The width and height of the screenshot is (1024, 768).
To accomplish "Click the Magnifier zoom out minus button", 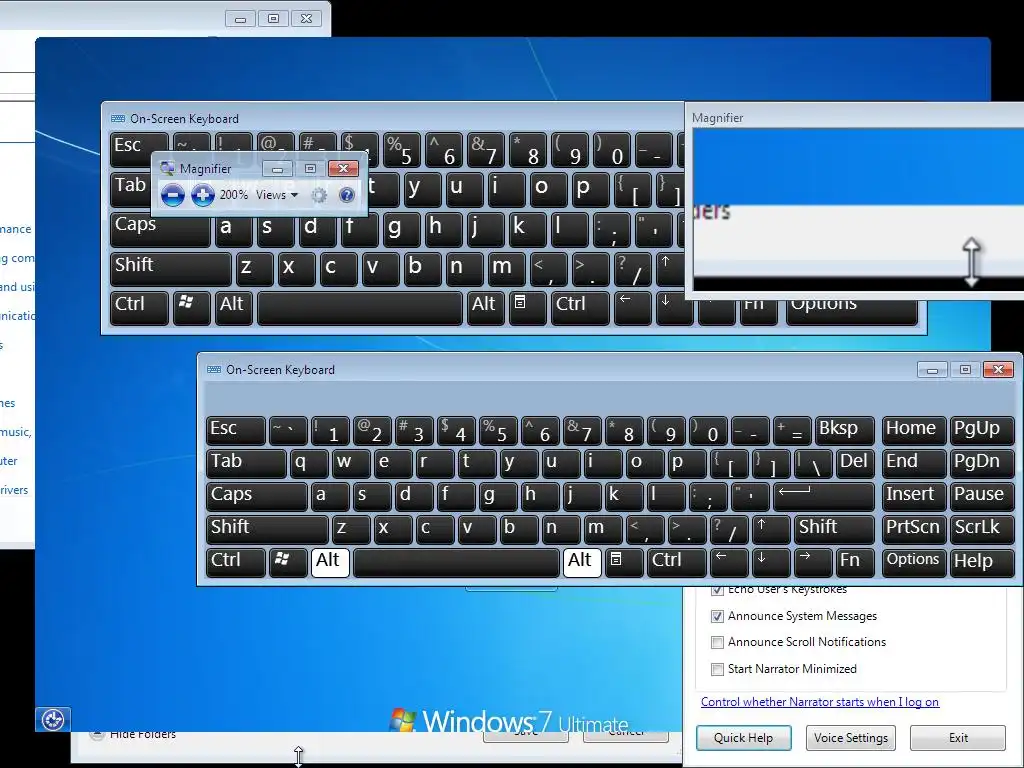I will click(x=172, y=195).
